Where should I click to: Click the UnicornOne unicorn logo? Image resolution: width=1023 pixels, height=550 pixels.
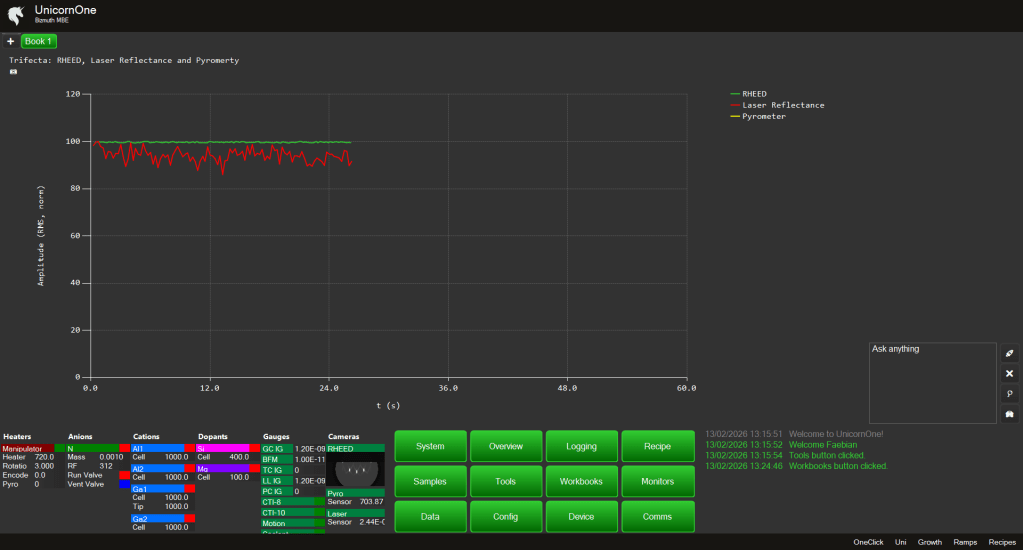click(15, 14)
